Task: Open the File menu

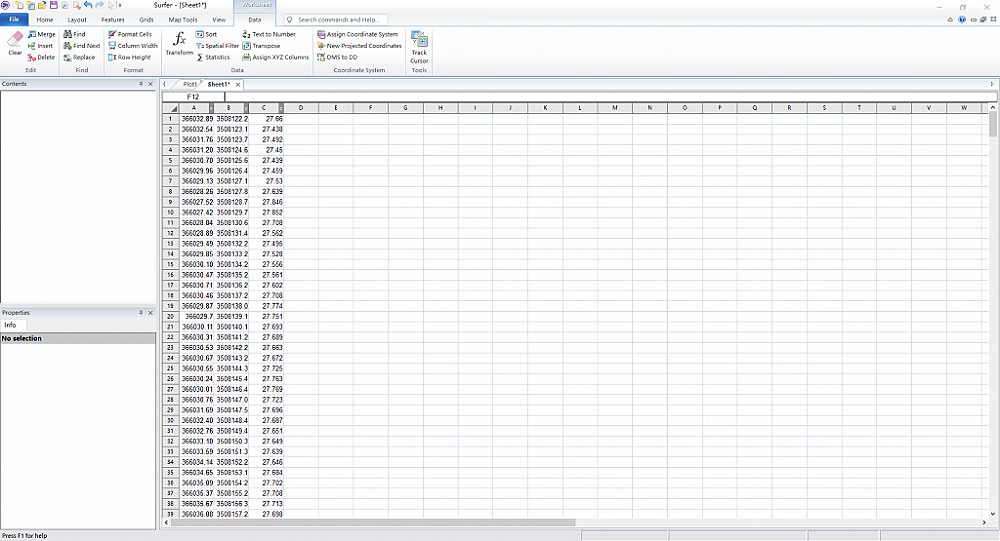Action: (x=14, y=19)
